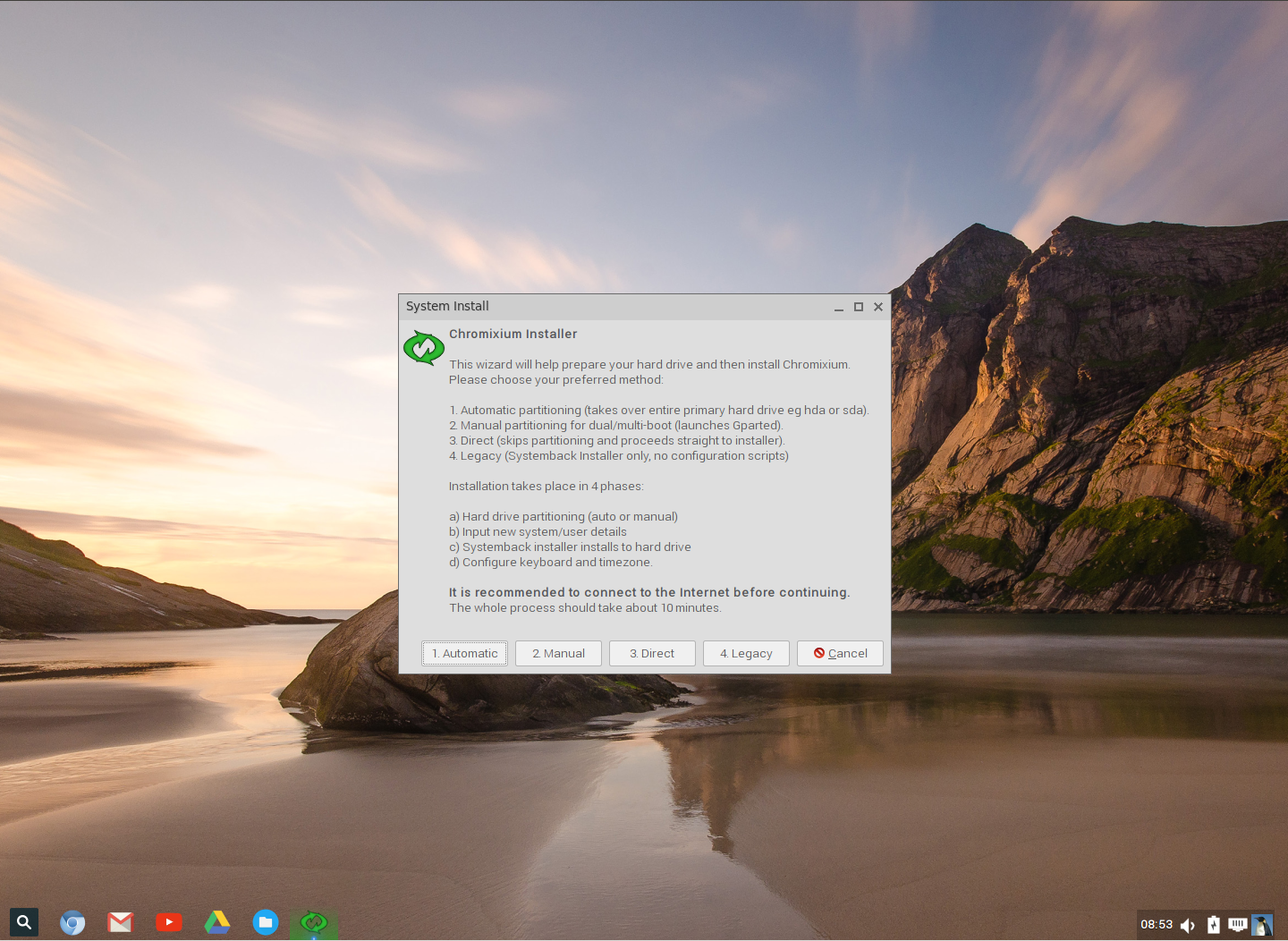Screen dimensions: 1288x941
Task: Click the 'Legacy (Systemback Installer only' line
Action: click(x=619, y=456)
